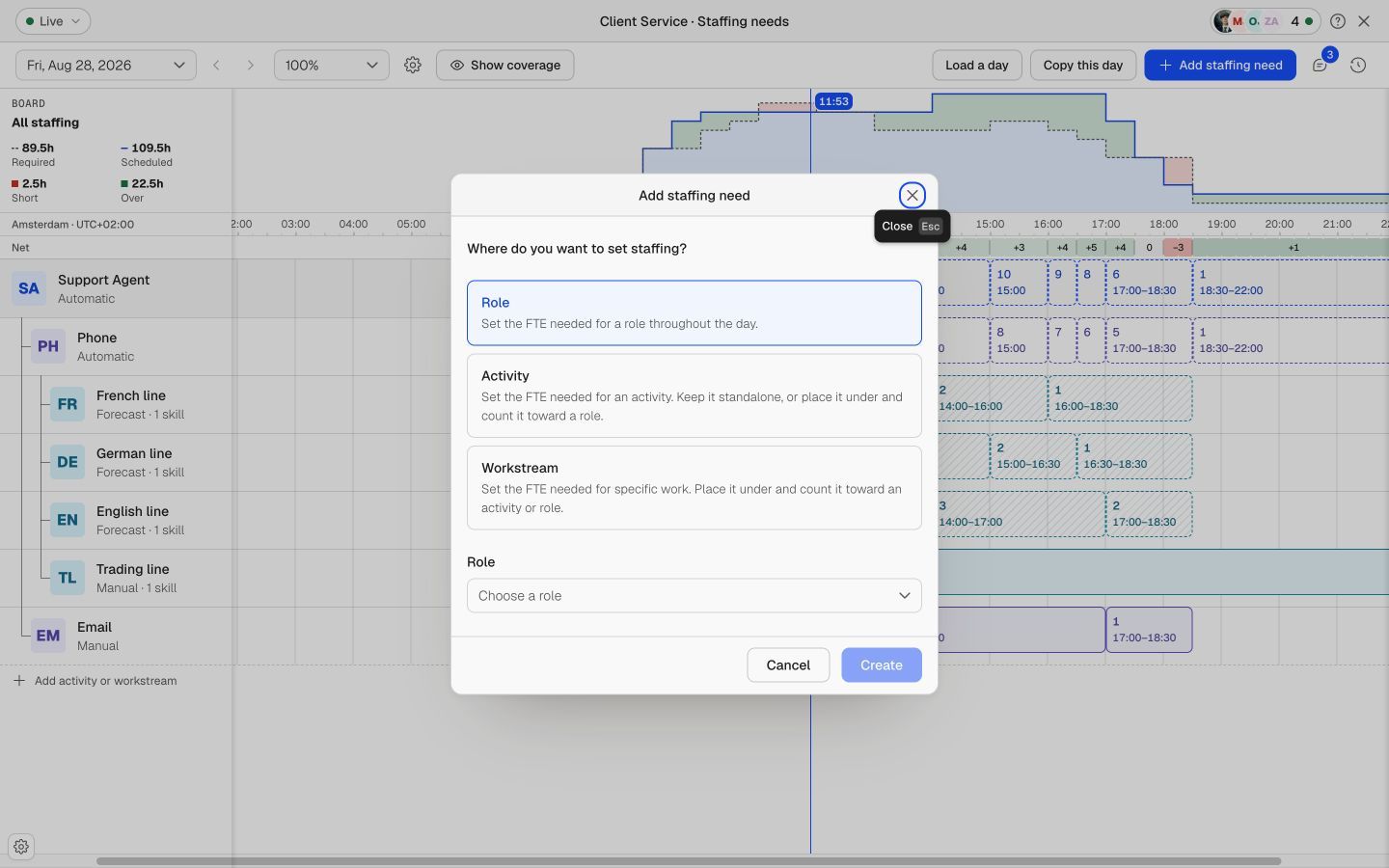Viewport: 1389px width, 868px height.
Task: Click the 109.5h Scheduled value
Action: coord(150,148)
